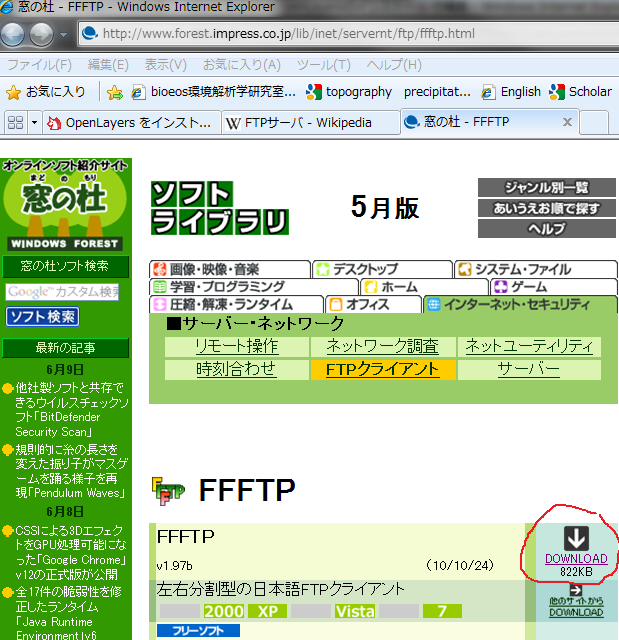Image resolution: width=619 pixels, height=640 pixels.
Task: Select the デスクトップ category tab
Action: 382,269
